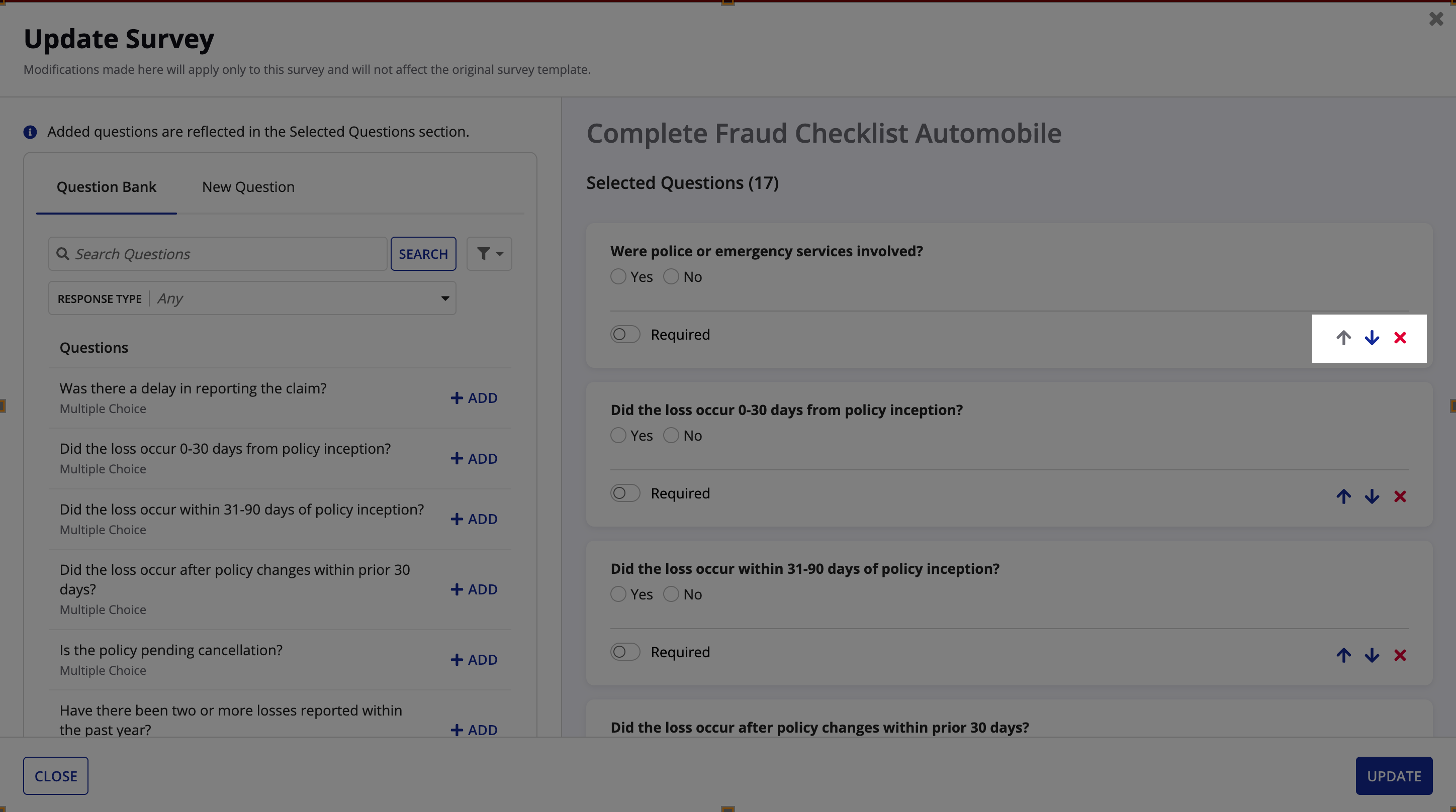Select No for loss within 31-90 days

pos(671,594)
